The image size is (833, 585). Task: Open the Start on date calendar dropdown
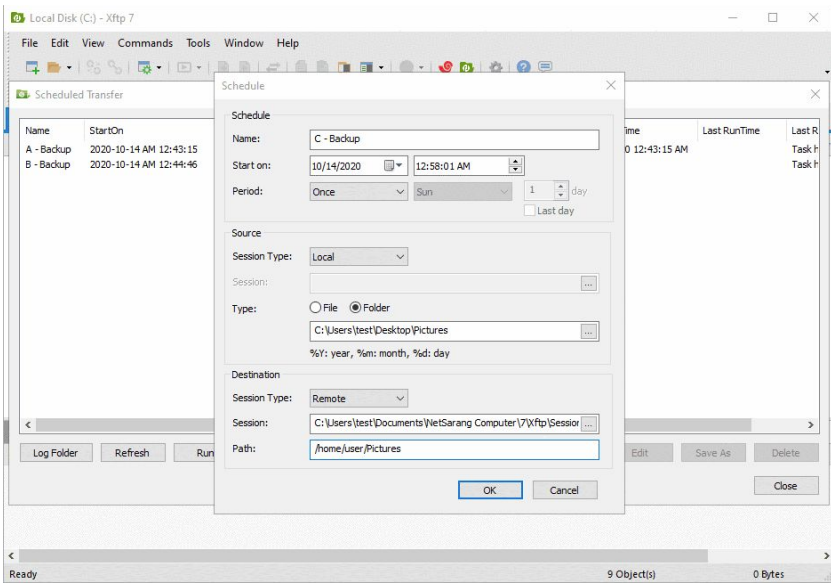[x=394, y=166]
